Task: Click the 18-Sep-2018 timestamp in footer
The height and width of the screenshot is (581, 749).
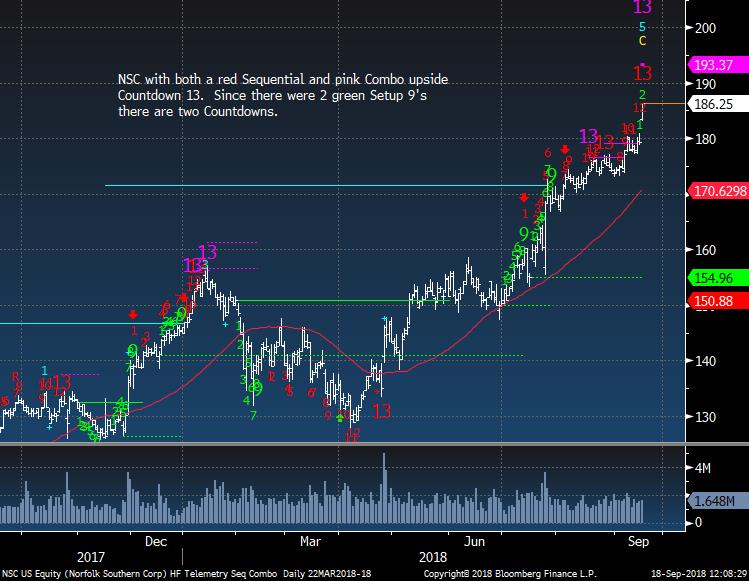Action: [699, 574]
